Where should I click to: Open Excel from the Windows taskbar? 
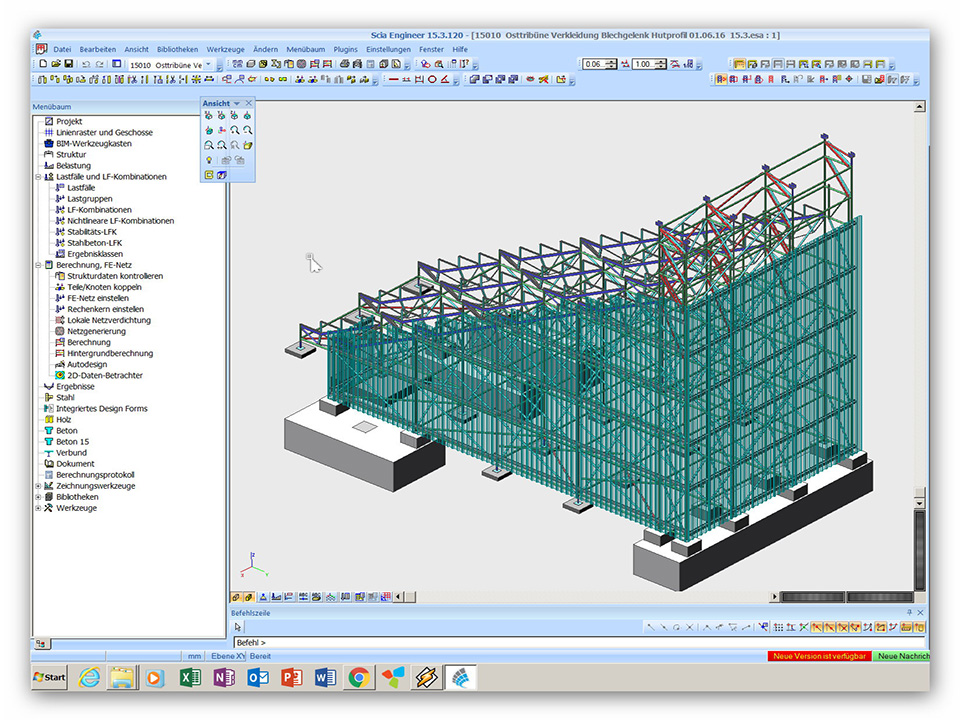pyautogui.click(x=190, y=677)
